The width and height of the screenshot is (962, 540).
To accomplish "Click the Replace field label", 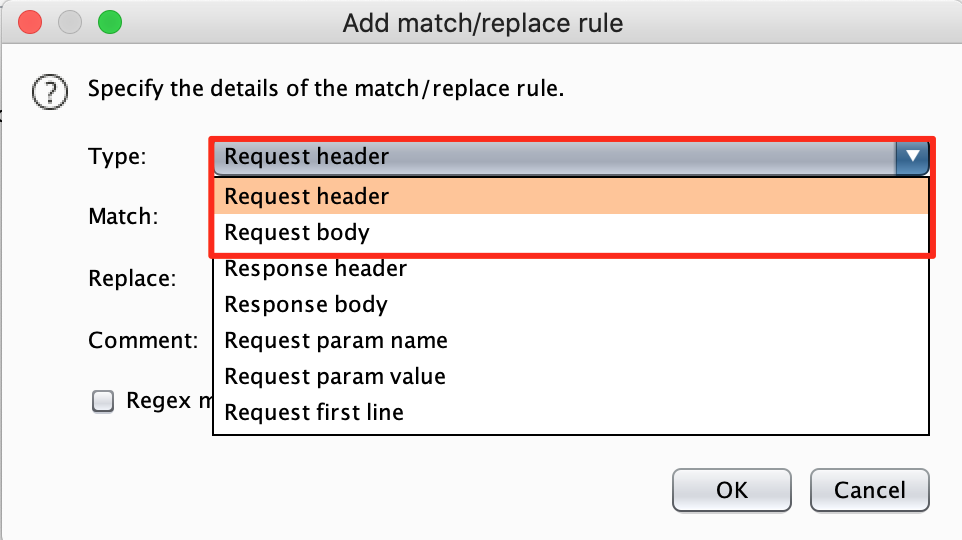I will [132, 278].
